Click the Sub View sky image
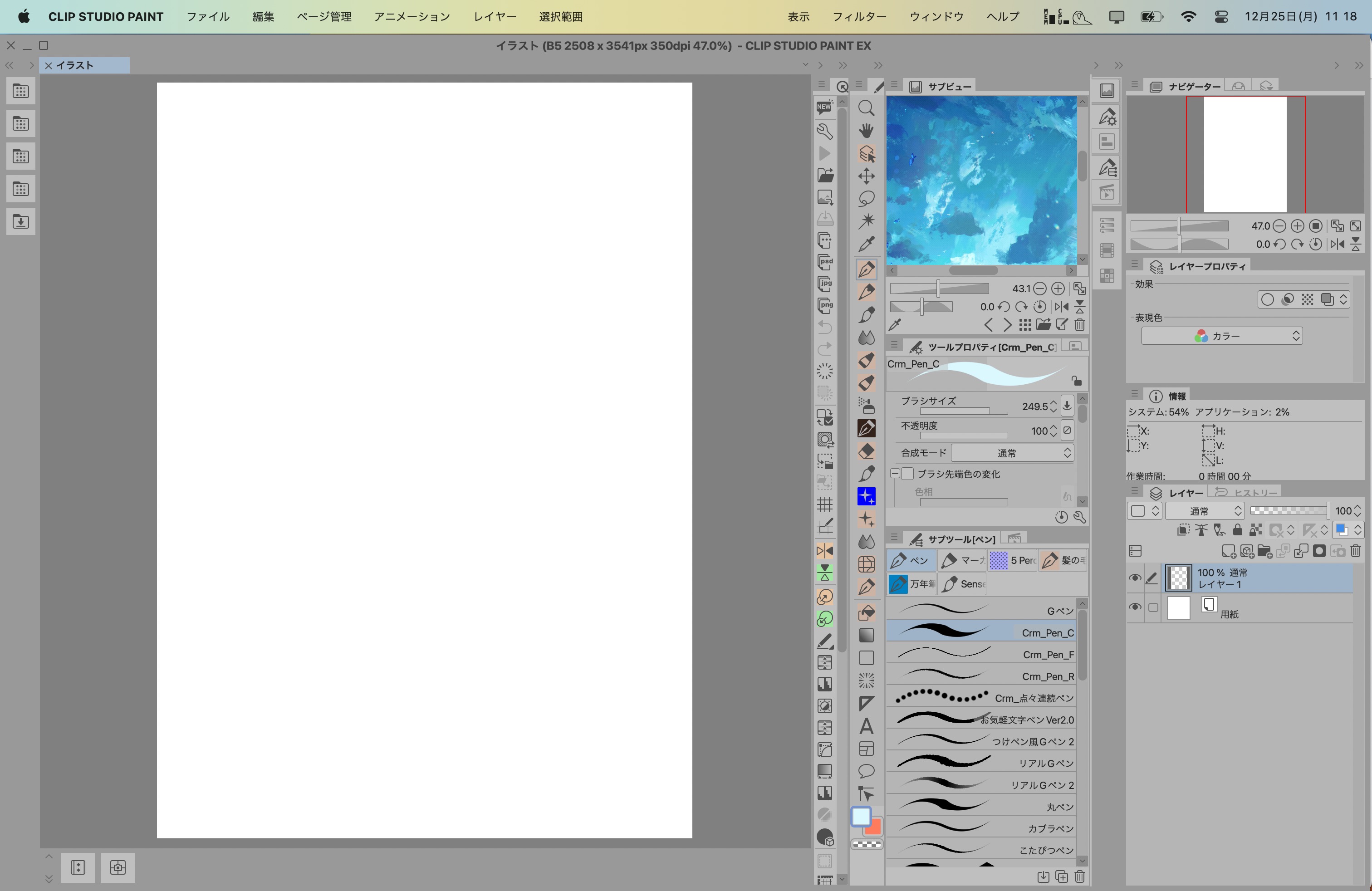1372x891 pixels. click(981, 181)
